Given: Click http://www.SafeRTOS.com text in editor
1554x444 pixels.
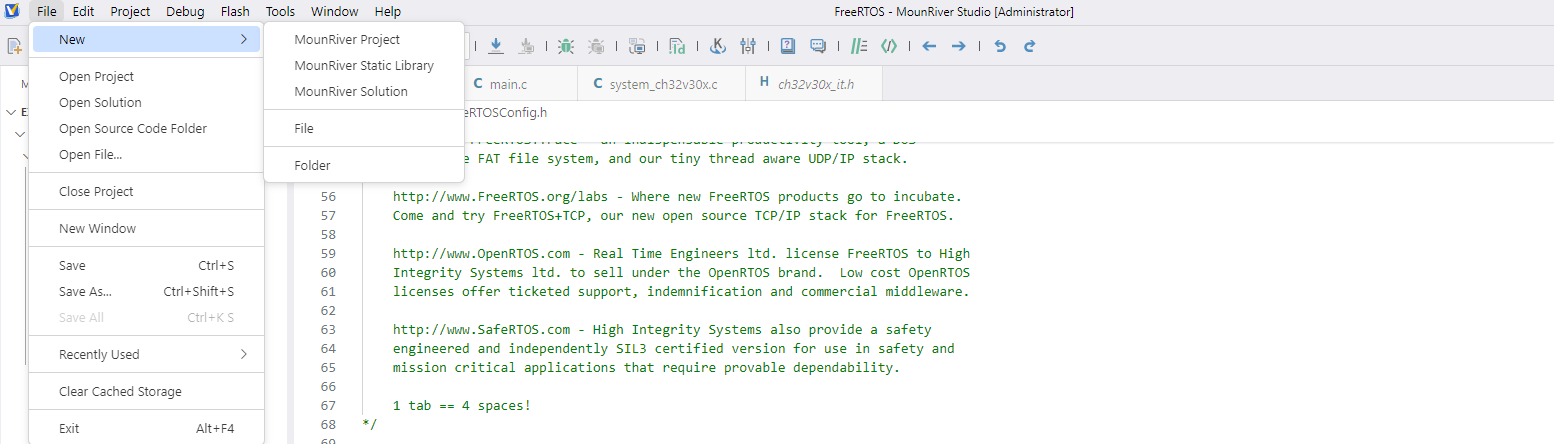Looking at the screenshot, I should tap(481, 329).
